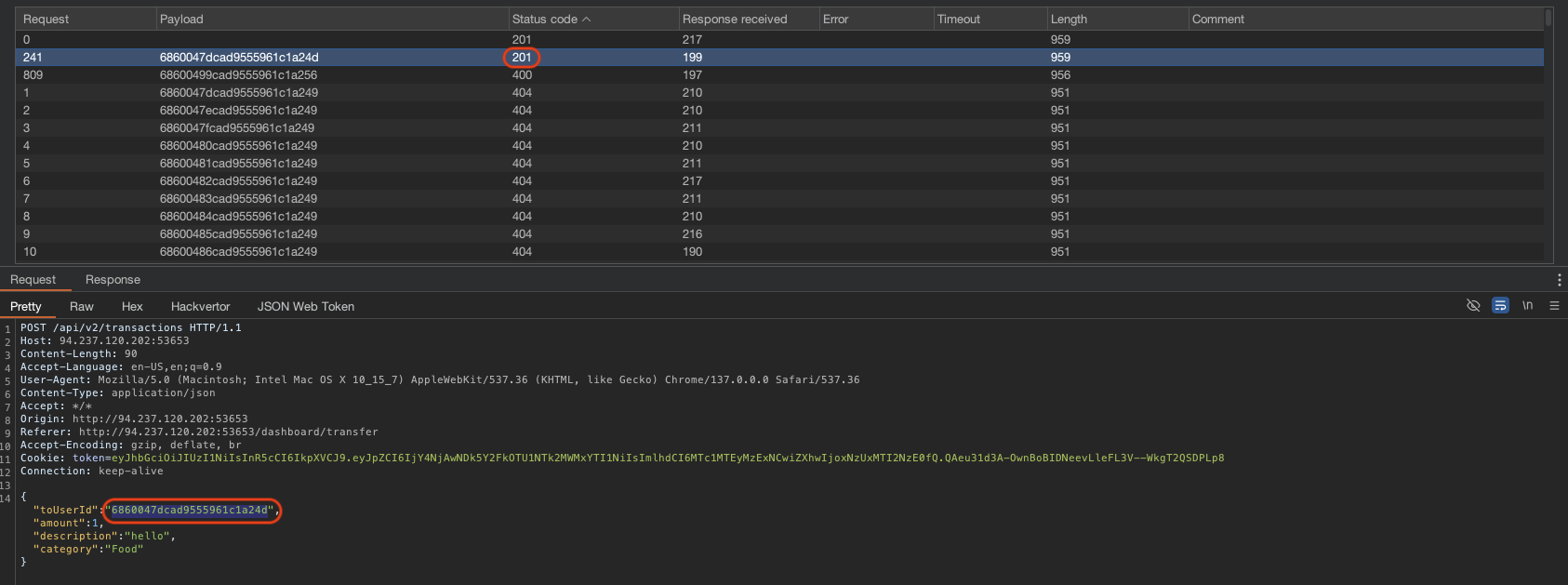Select the payload 6860047fcad9555961c1a249 row
This screenshot has width=1568, height=585.
pyautogui.click(x=779, y=127)
